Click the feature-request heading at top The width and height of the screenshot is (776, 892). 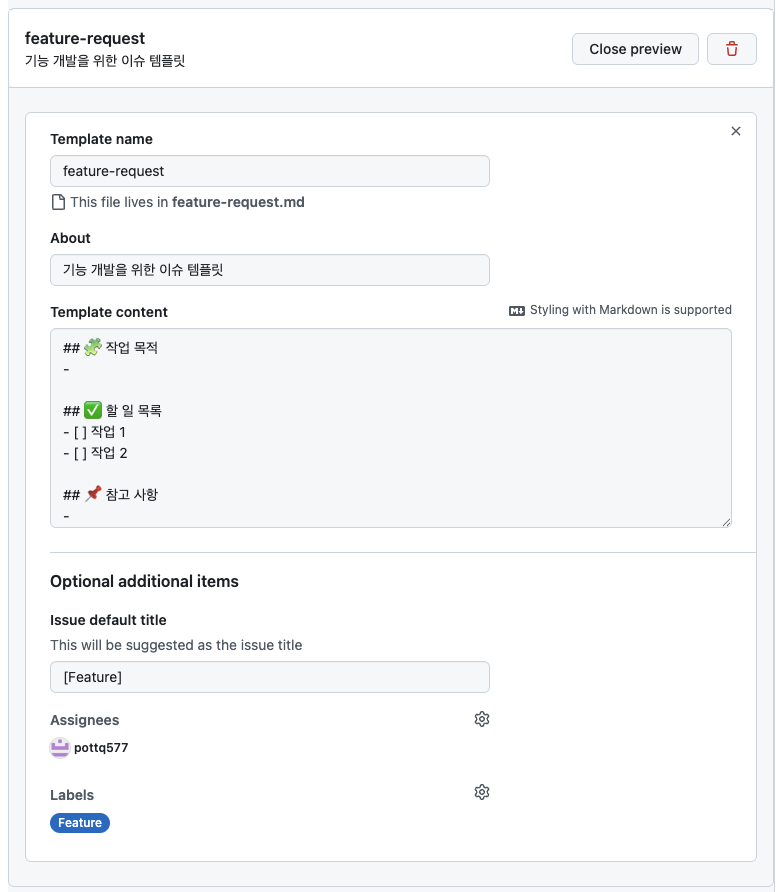tap(85, 38)
